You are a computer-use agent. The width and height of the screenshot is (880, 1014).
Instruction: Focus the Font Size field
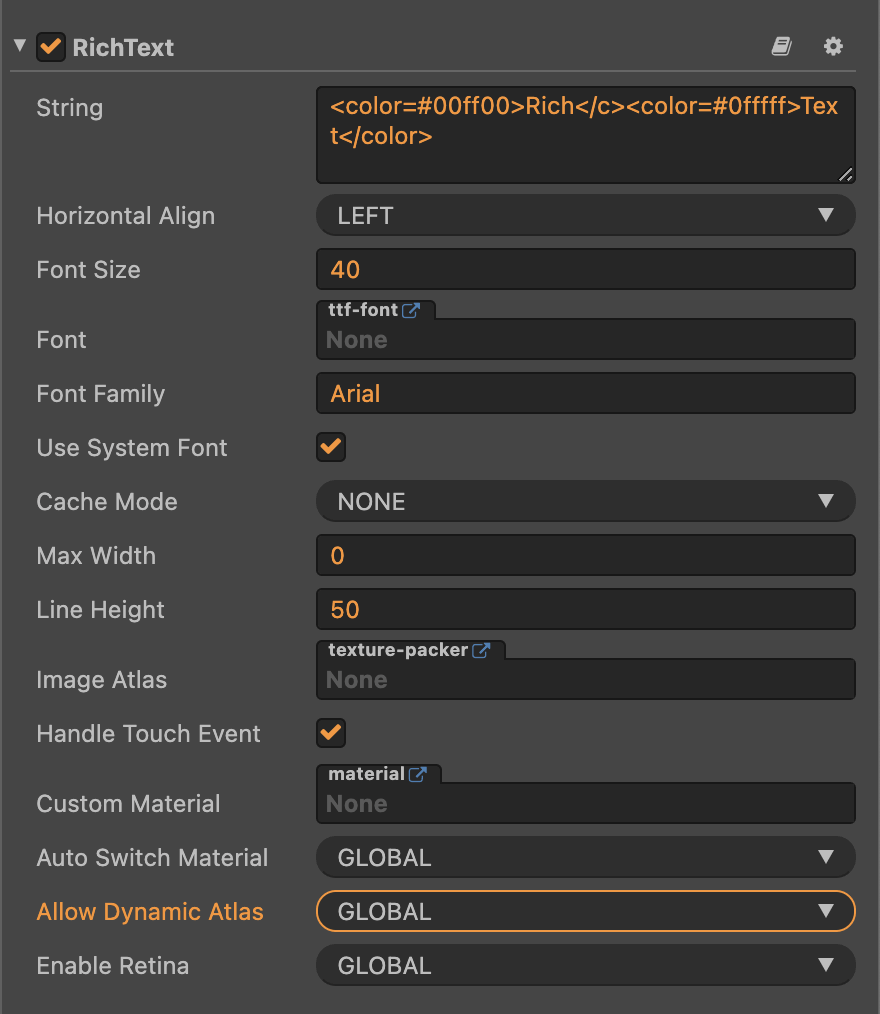click(585, 270)
